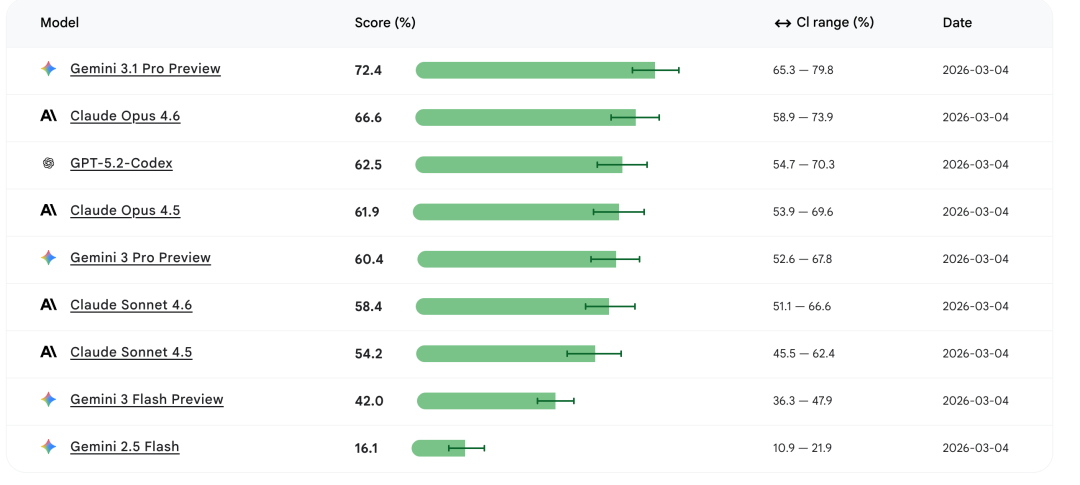
Task: Click the Date column header
Action: click(x=957, y=22)
